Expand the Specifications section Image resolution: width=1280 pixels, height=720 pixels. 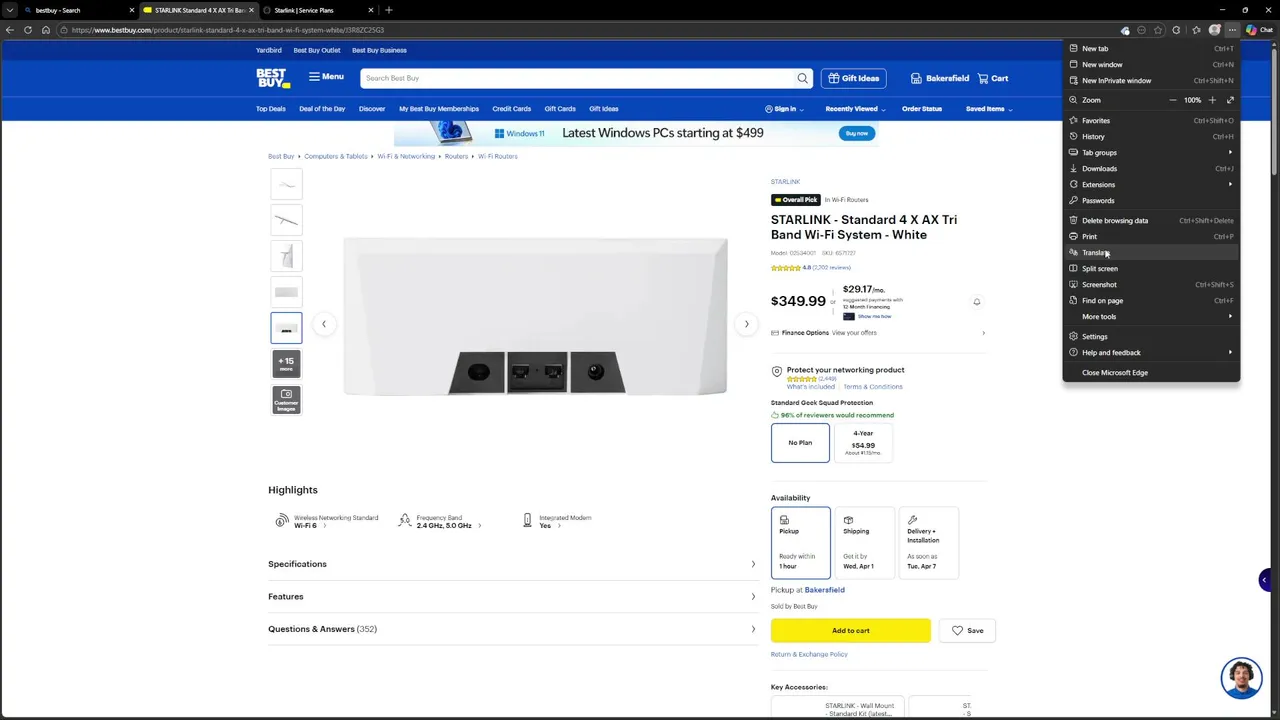[x=512, y=564]
